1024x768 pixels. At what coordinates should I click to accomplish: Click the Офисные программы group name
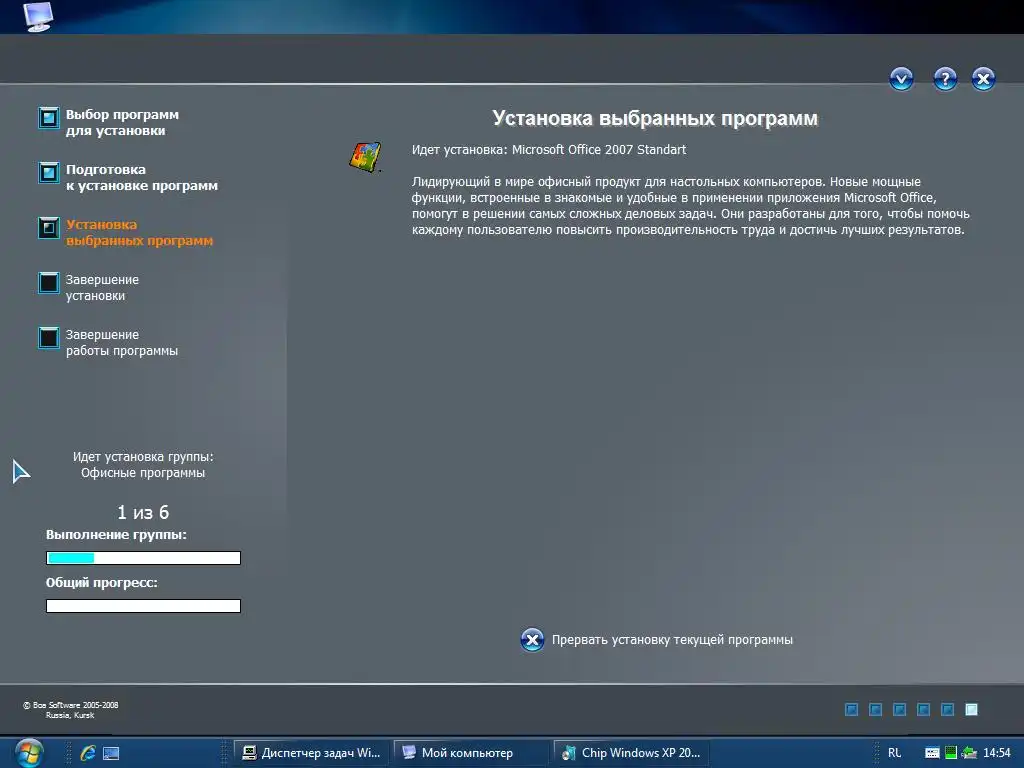(143, 473)
